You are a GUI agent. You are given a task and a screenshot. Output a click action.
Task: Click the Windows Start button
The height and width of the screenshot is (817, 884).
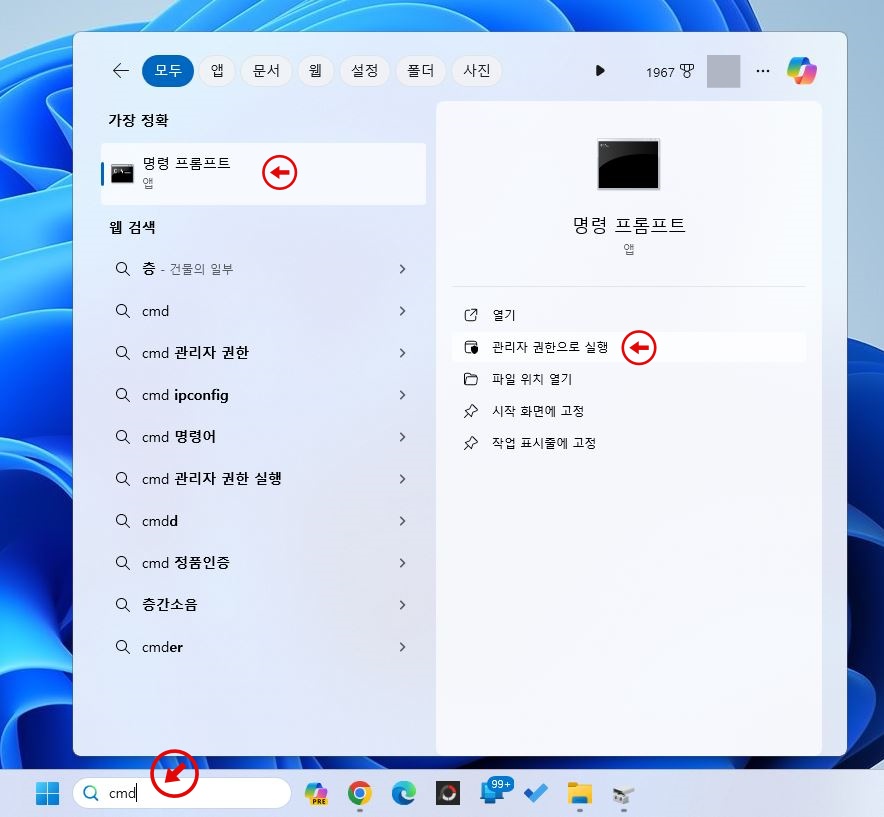pos(47,793)
